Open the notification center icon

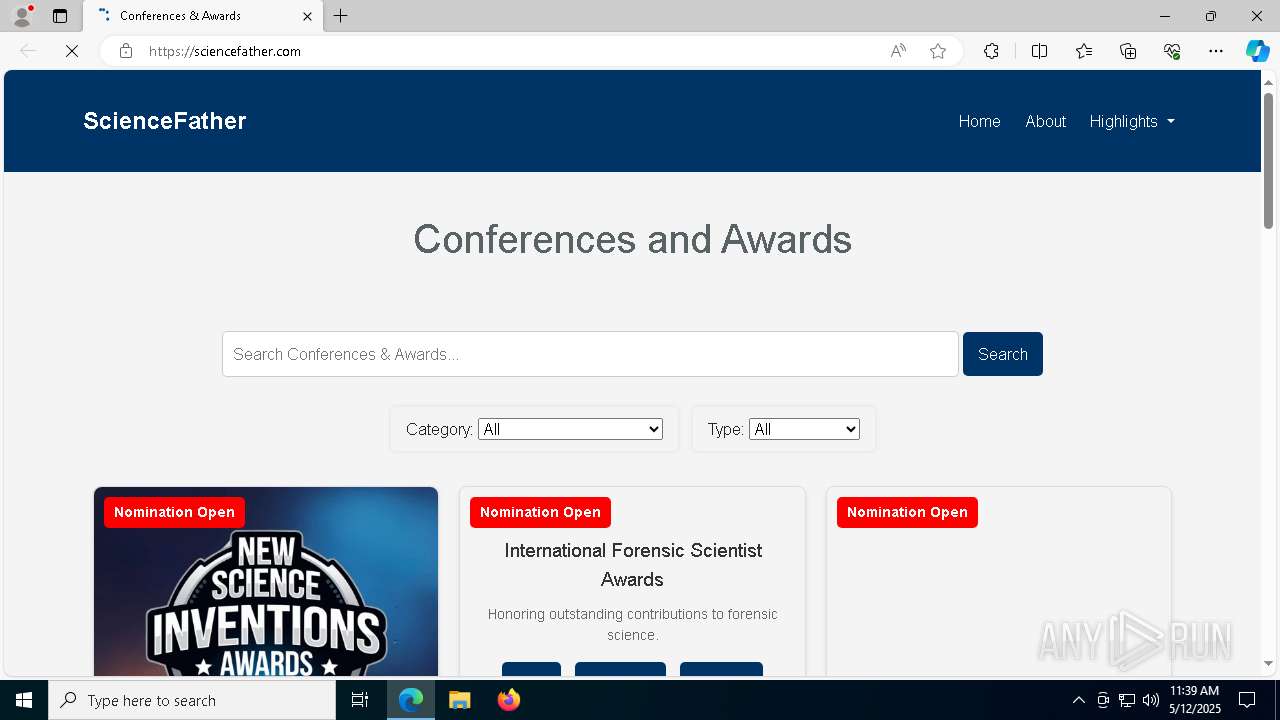coord(1247,700)
